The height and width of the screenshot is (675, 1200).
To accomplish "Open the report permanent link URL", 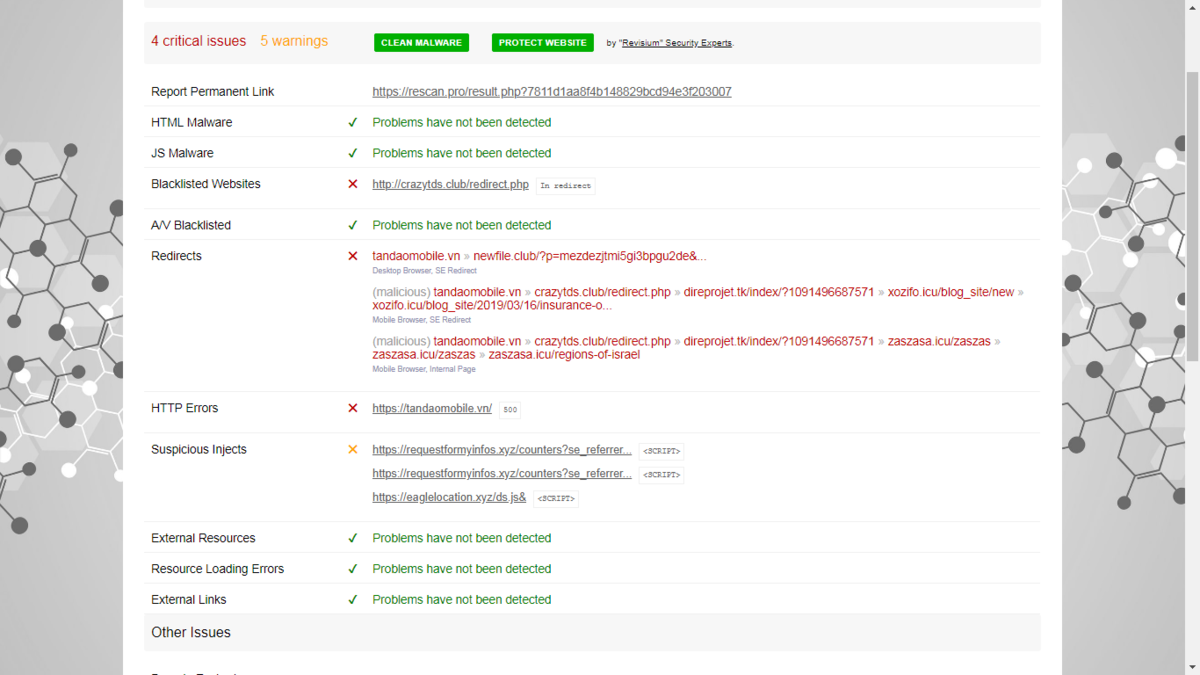I will 551,92.
